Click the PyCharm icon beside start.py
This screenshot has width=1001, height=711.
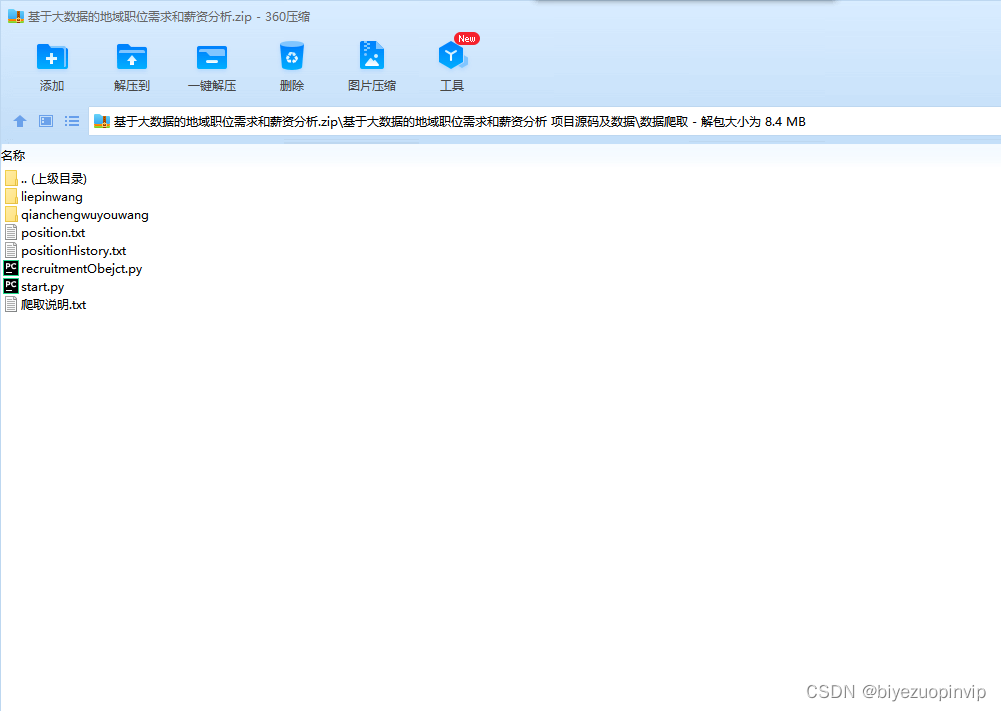click(9, 286)
